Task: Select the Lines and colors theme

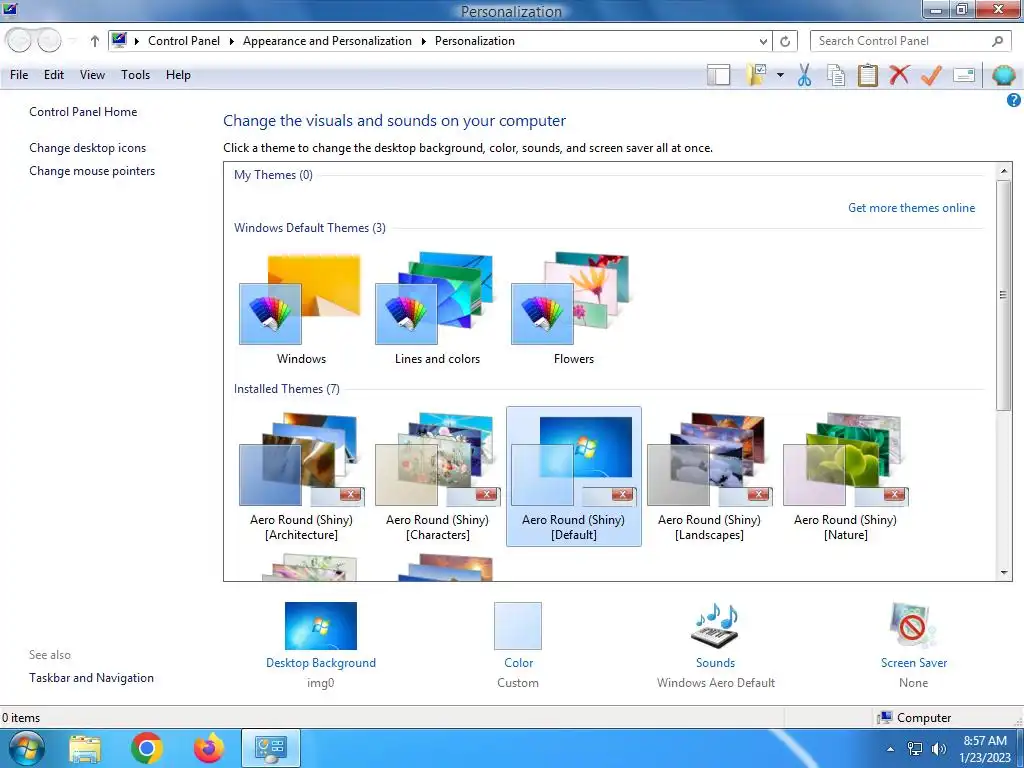Action: [437, 308]
